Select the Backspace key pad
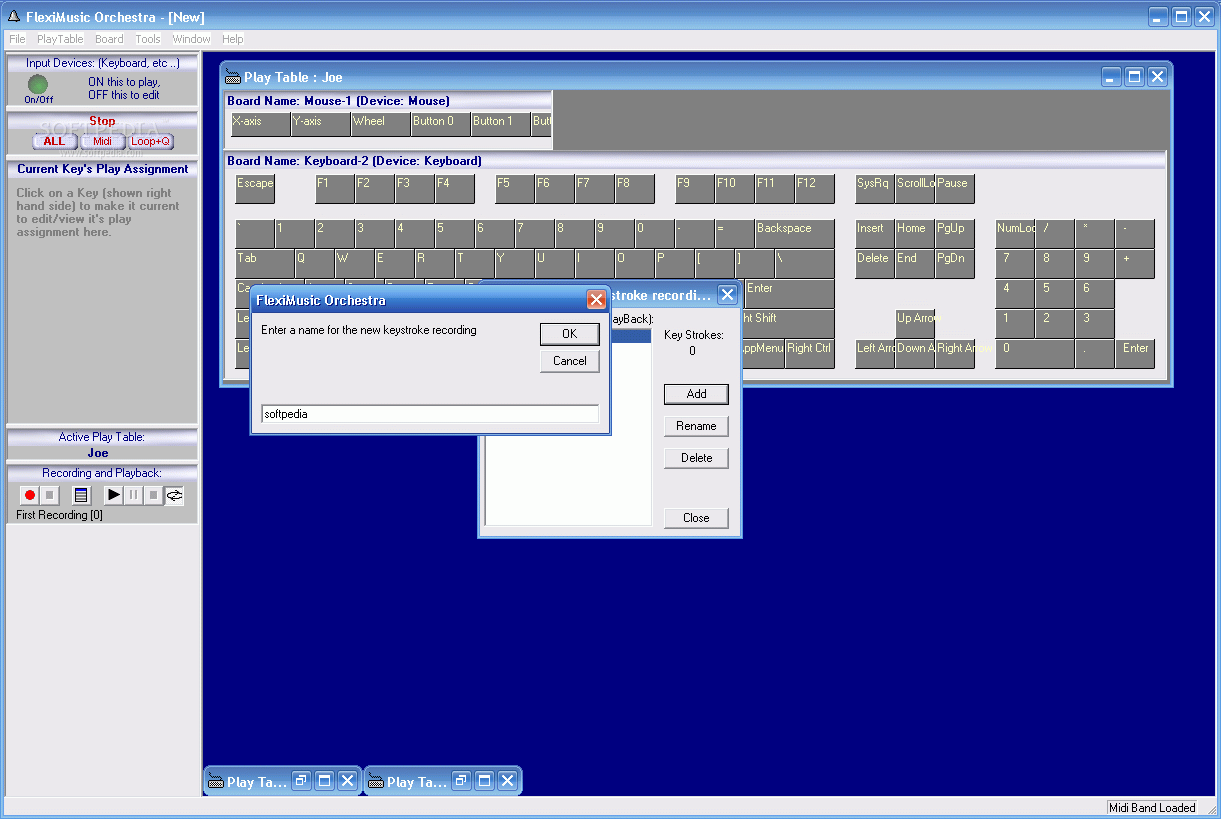Viewport: 1221px width, 819px height. coord(795,234)
